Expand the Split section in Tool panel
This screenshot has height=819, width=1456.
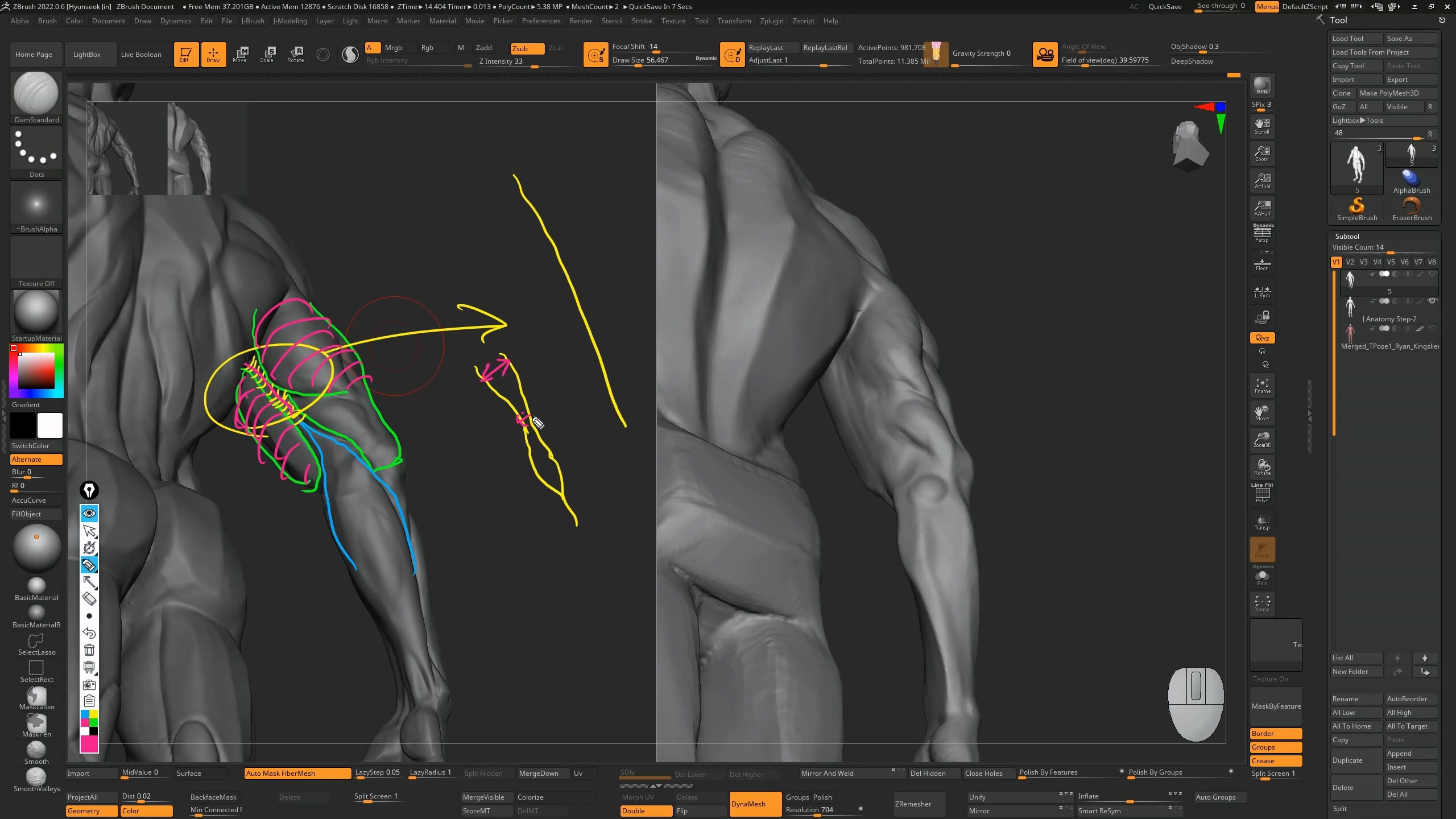(x=1340, y=809)
